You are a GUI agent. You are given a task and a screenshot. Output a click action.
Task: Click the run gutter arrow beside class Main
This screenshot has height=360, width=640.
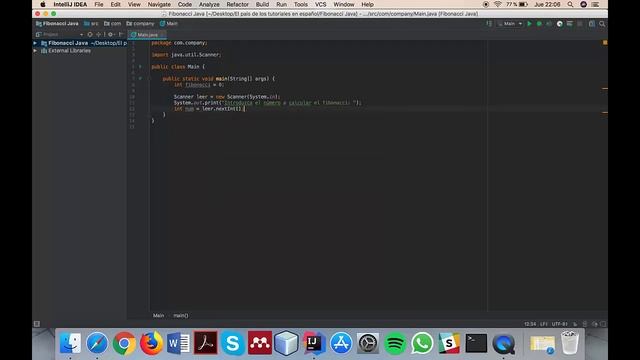click(140, 67)
